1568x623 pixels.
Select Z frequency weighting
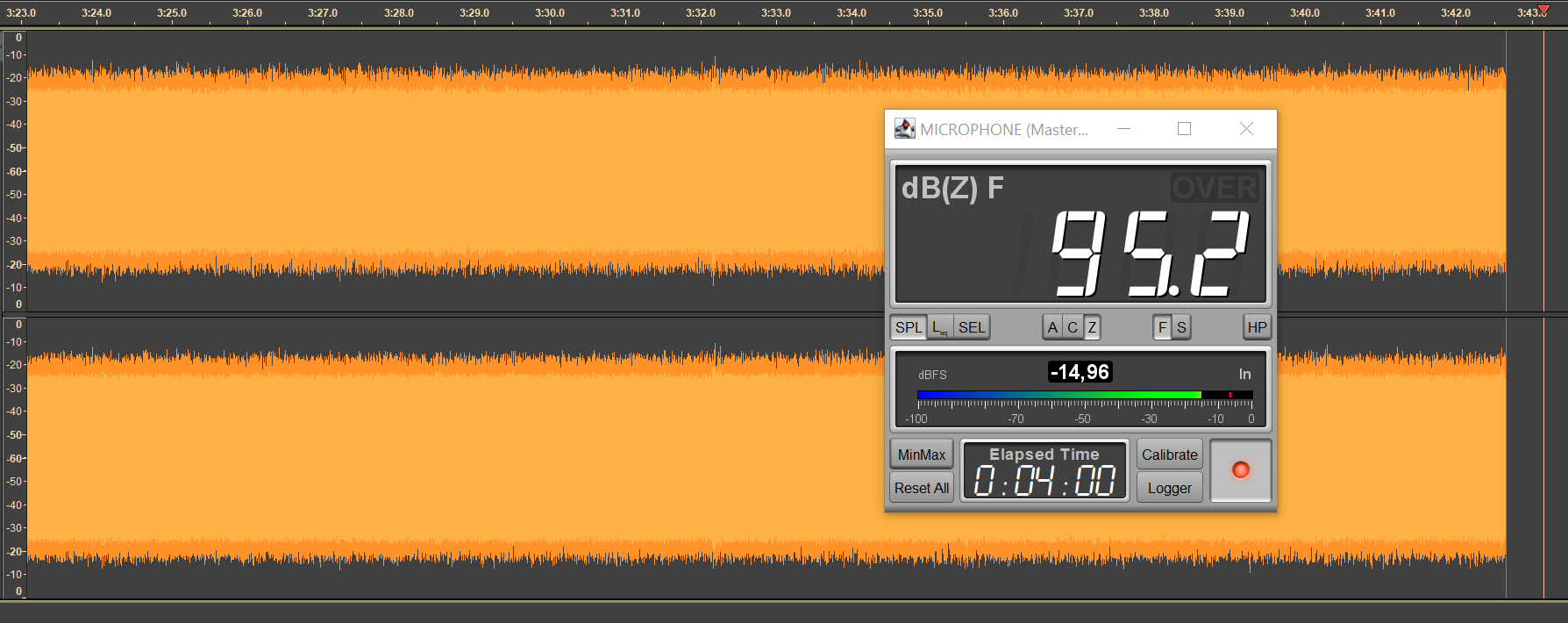tap(1092, 327)
